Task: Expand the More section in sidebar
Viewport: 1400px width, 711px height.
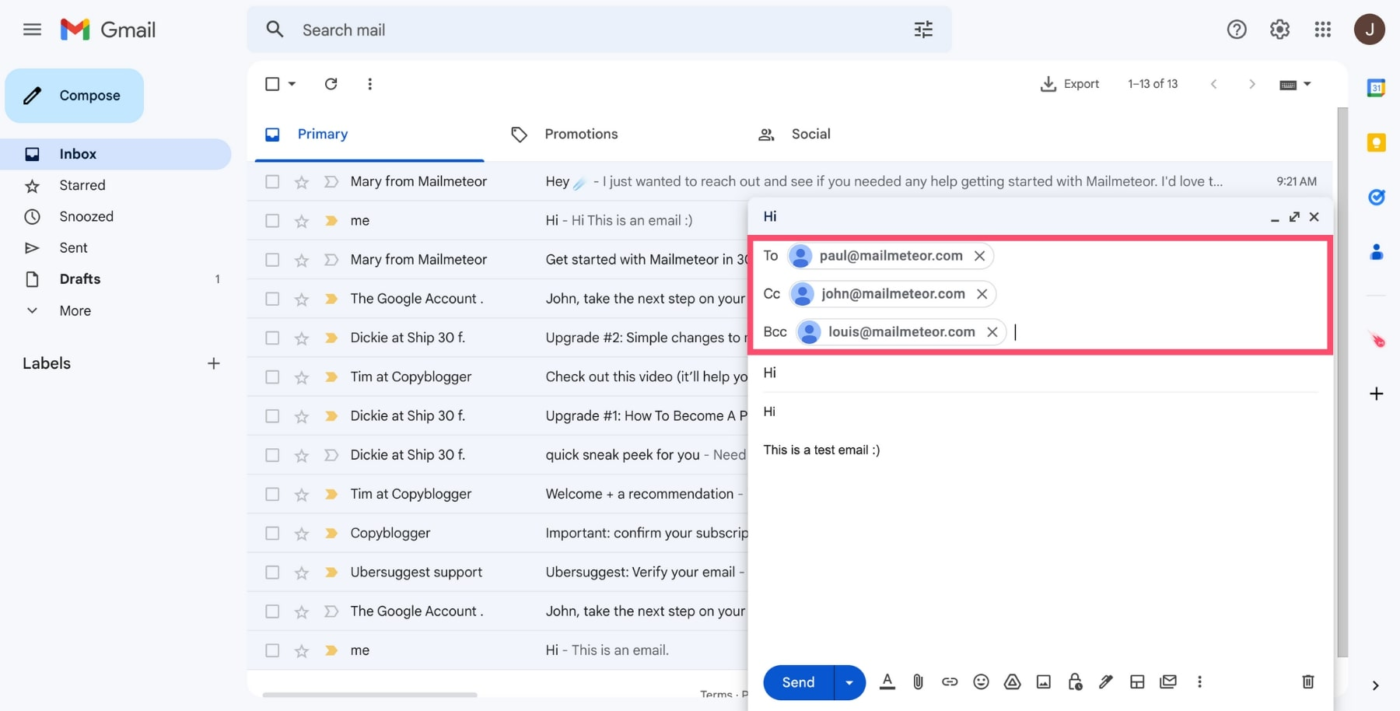Action: [x=75, y=311]
